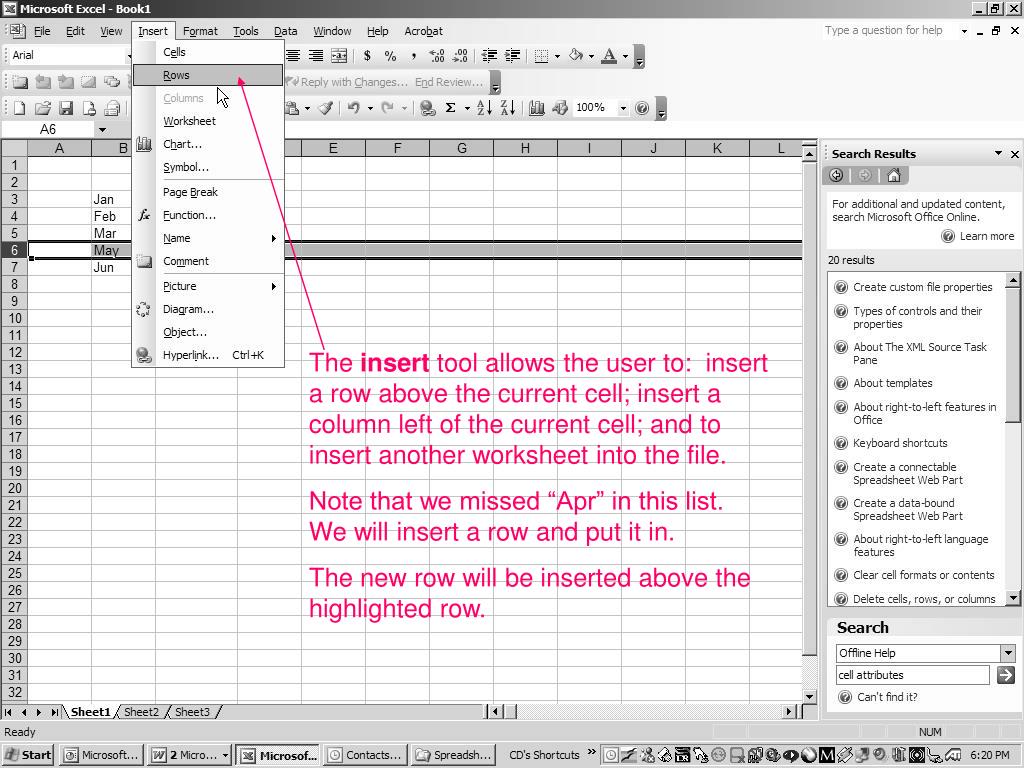
Task: Click the Can't find it? link
Action: coord(887,697)
